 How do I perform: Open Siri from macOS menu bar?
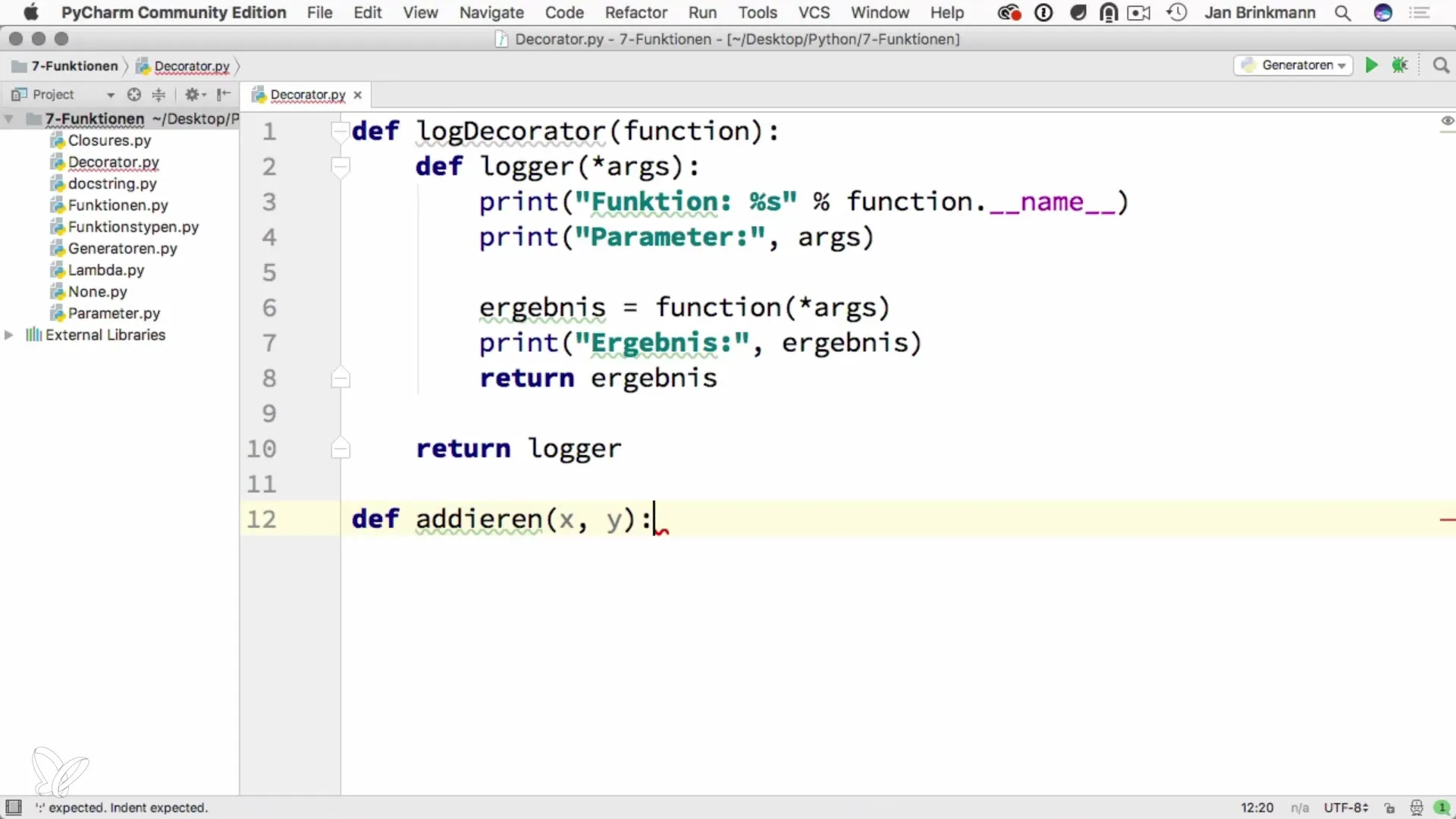click(1383, 13)
